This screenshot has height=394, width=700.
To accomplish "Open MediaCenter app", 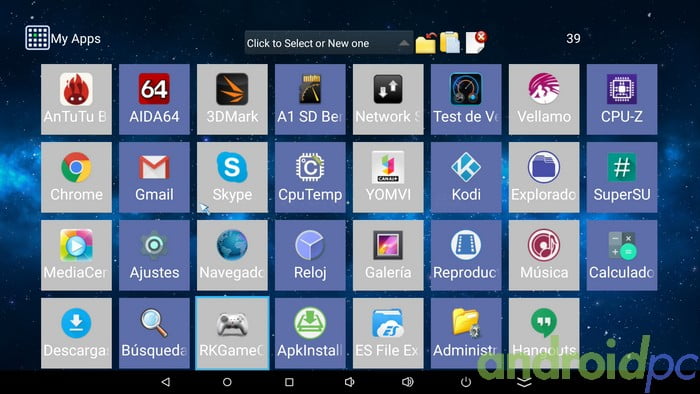I will coord(76,255).
